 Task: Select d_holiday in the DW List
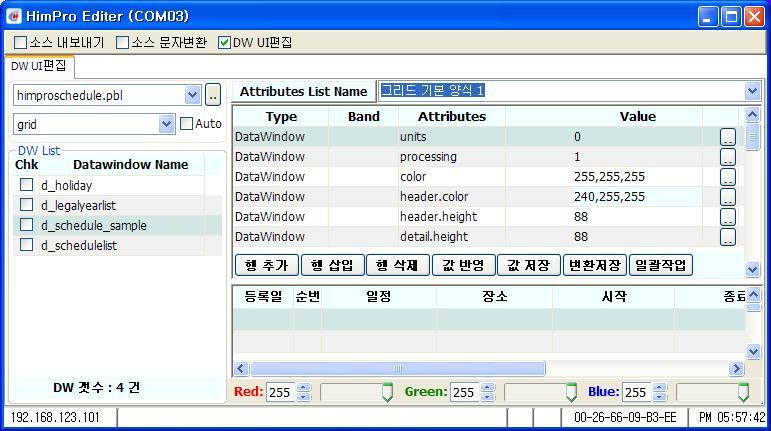(x=67, y=185)
